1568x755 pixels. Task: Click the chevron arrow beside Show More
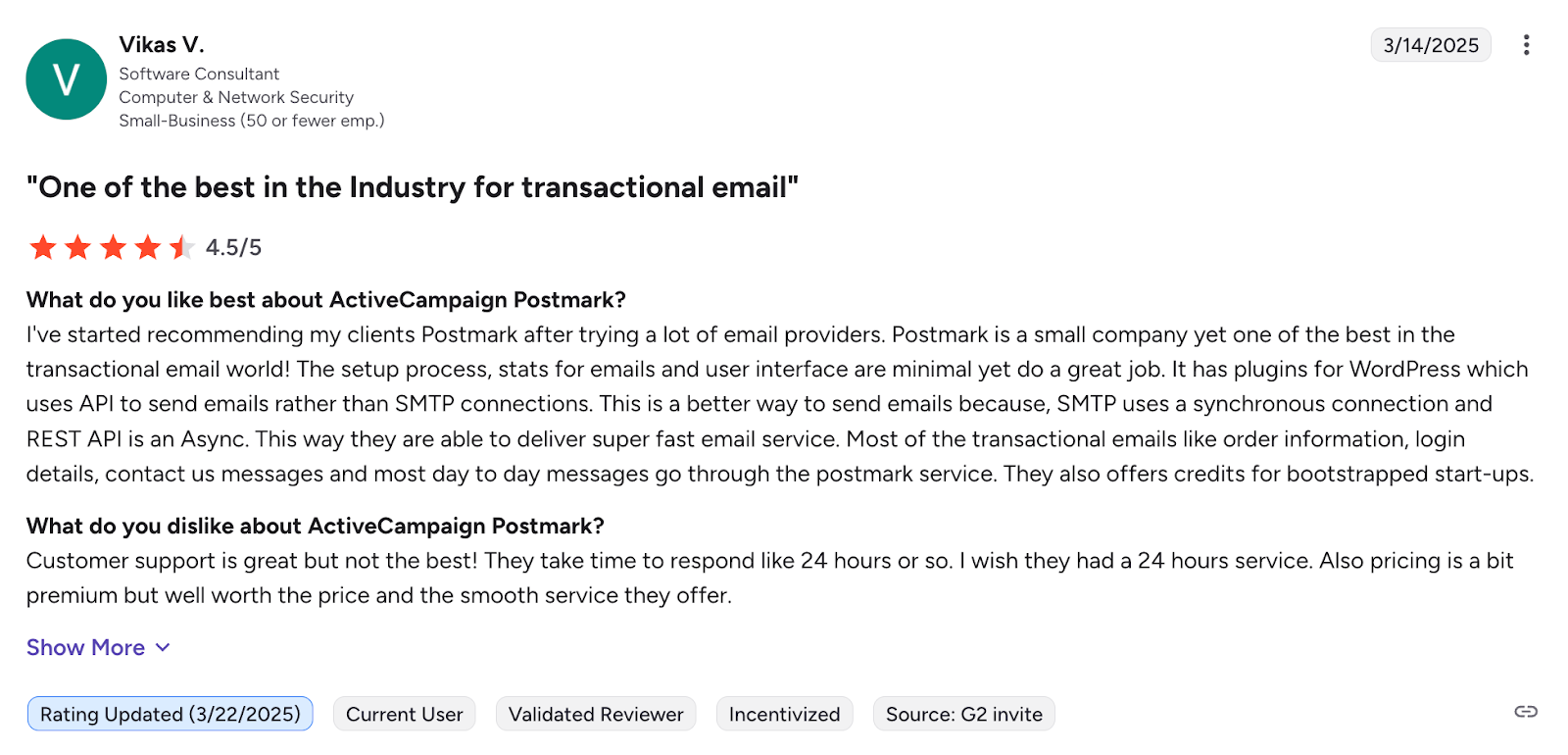163,648
